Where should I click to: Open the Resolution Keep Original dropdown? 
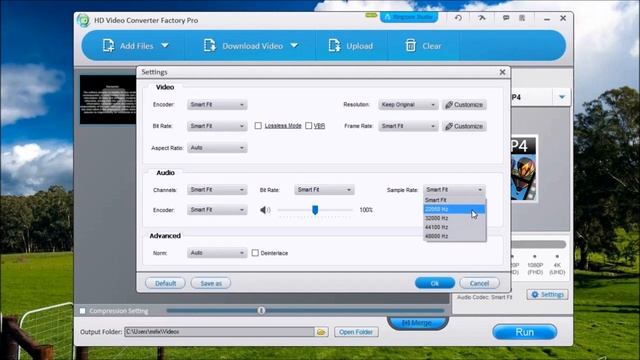[x=408, y=104]
